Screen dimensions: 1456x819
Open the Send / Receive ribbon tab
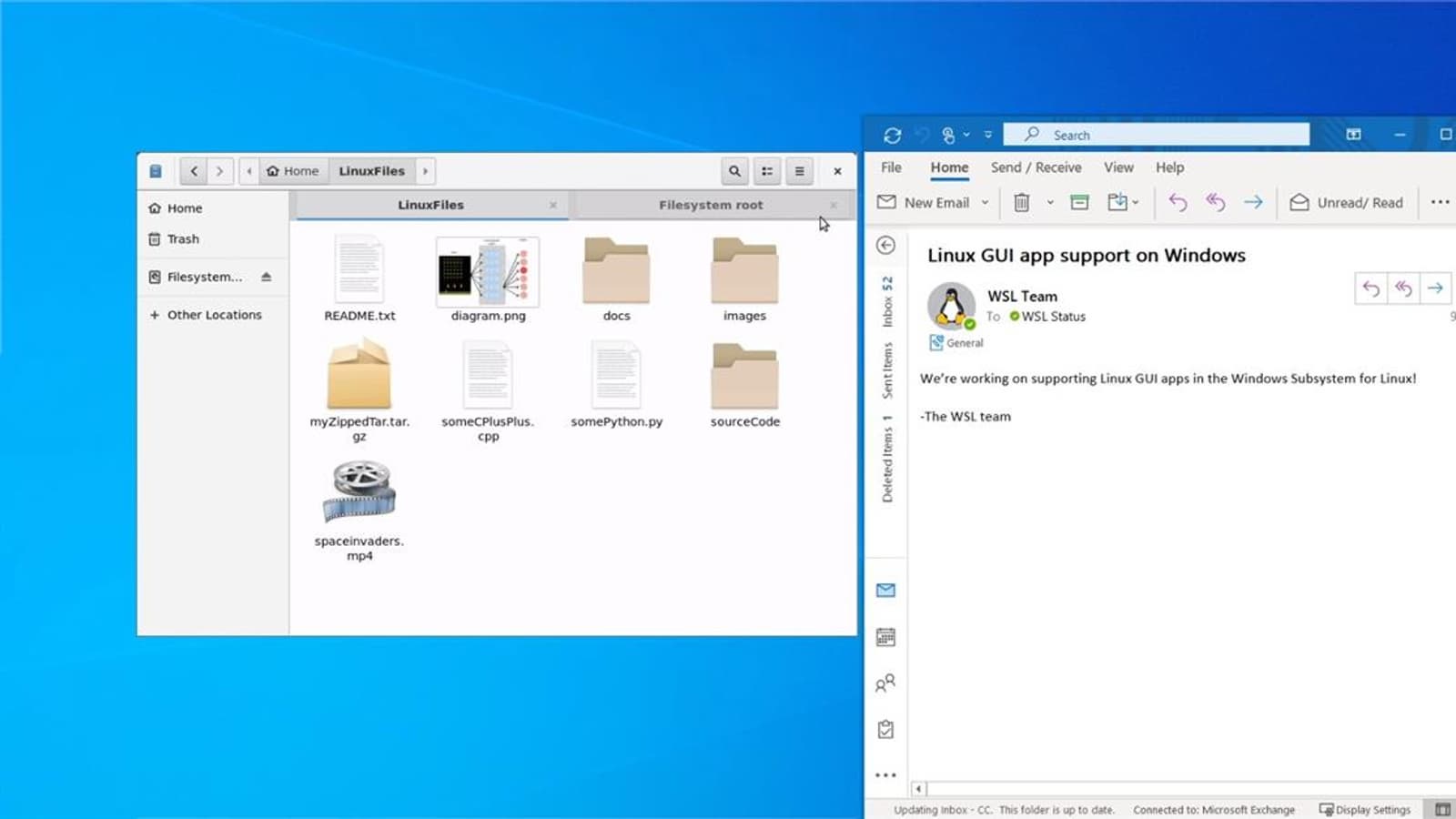point(1036,167)
